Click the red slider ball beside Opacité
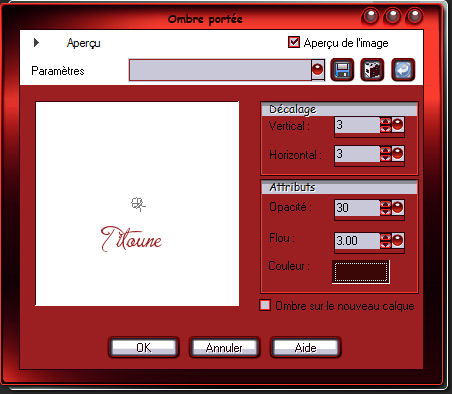The image size is (452, 394). (x=398, y=208)
